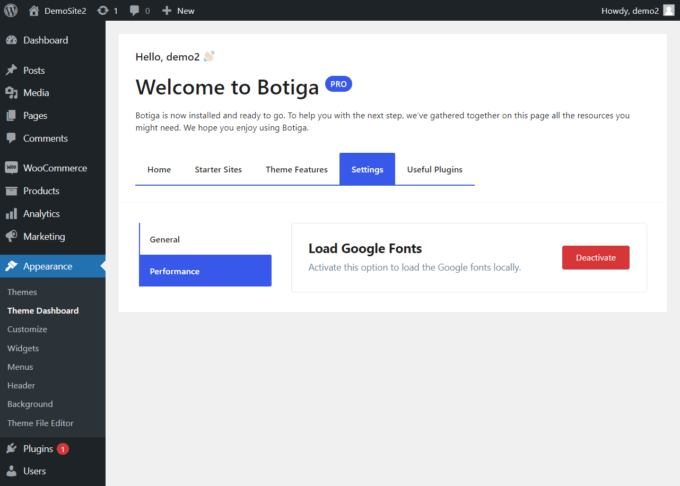
Task: Open the Theme Features tab
Action: [x=297, y=169]
